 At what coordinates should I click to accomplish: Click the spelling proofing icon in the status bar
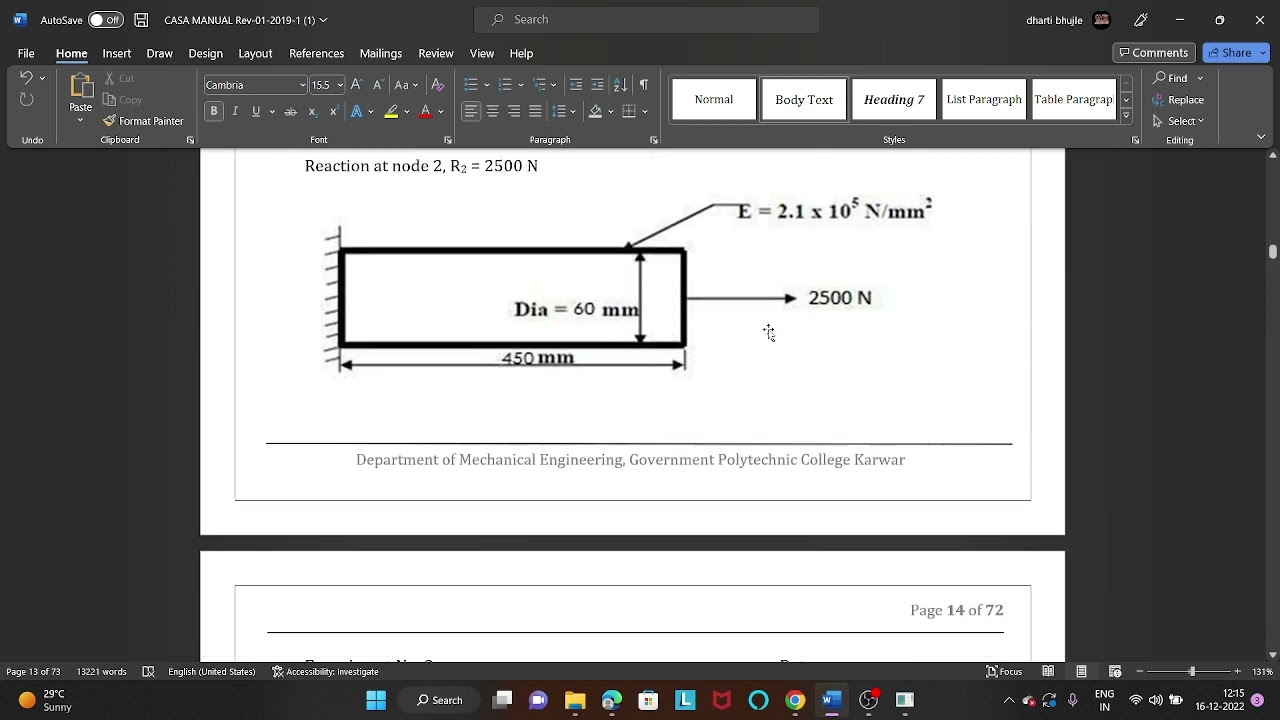tap(148, 672)
